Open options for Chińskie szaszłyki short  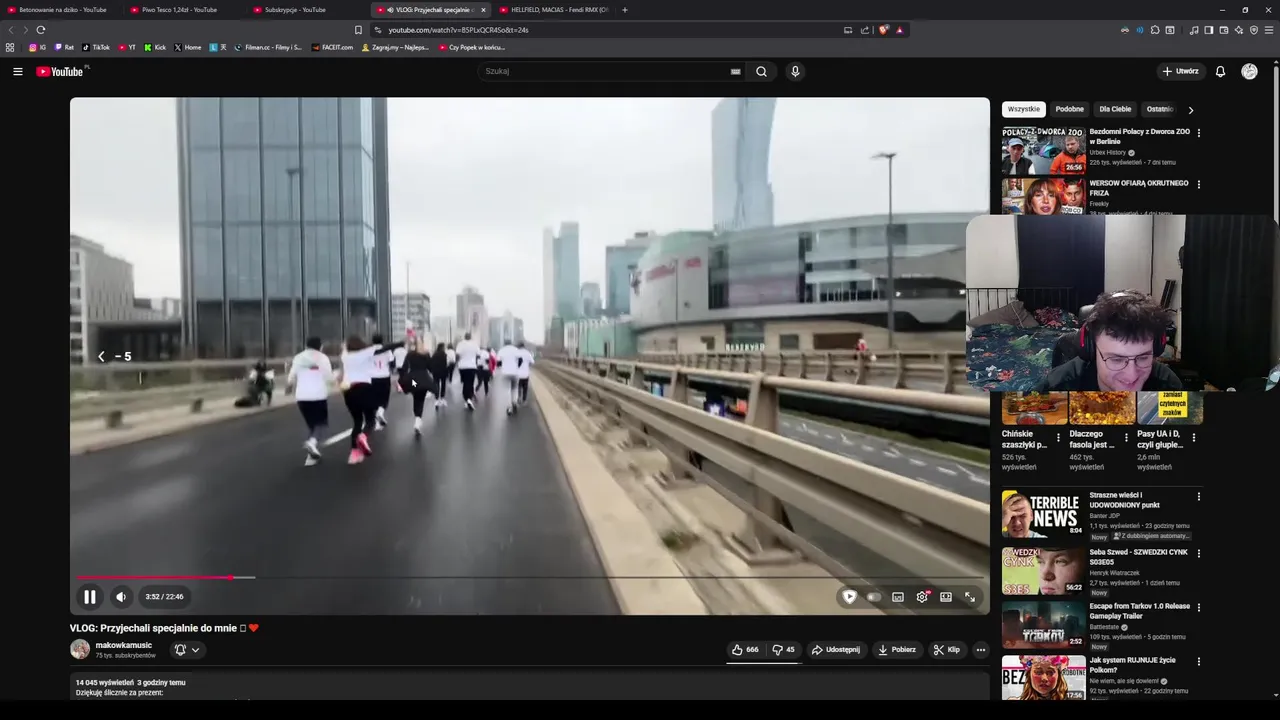[x=1058, y=437]
